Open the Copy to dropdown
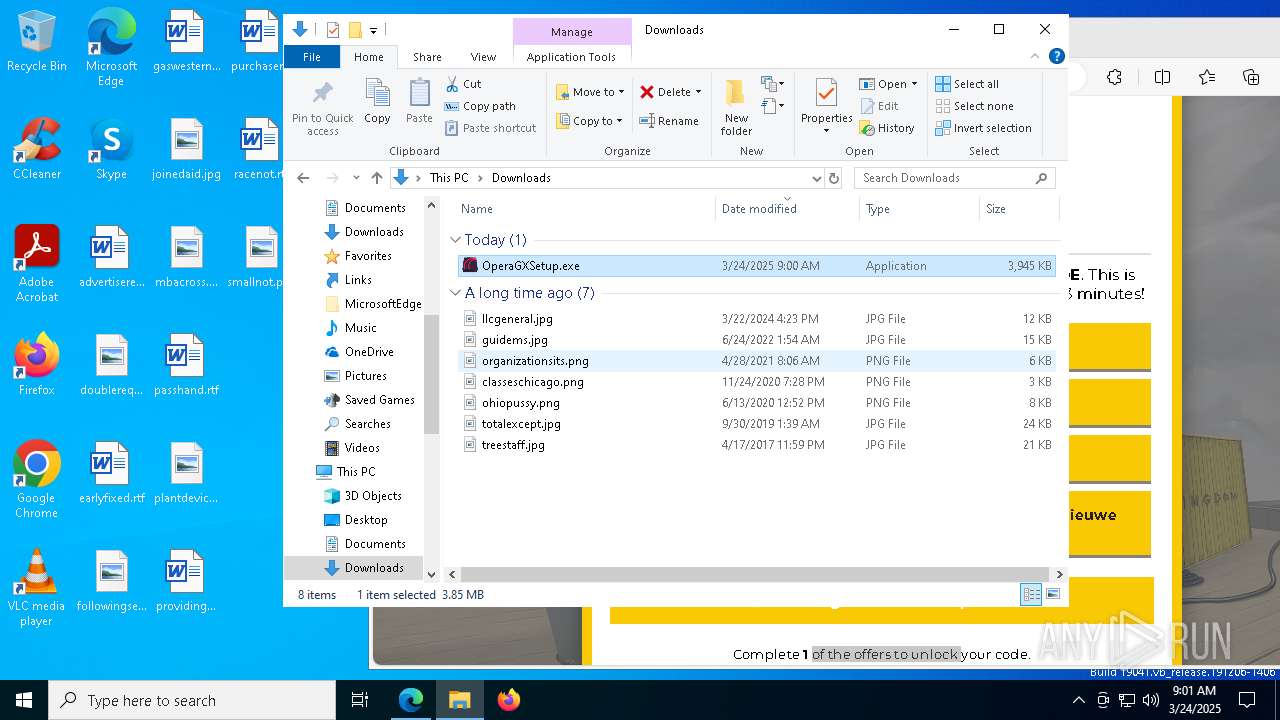Image resolution: width=1280 pixels, height=720 pixels. coord(590,121)
